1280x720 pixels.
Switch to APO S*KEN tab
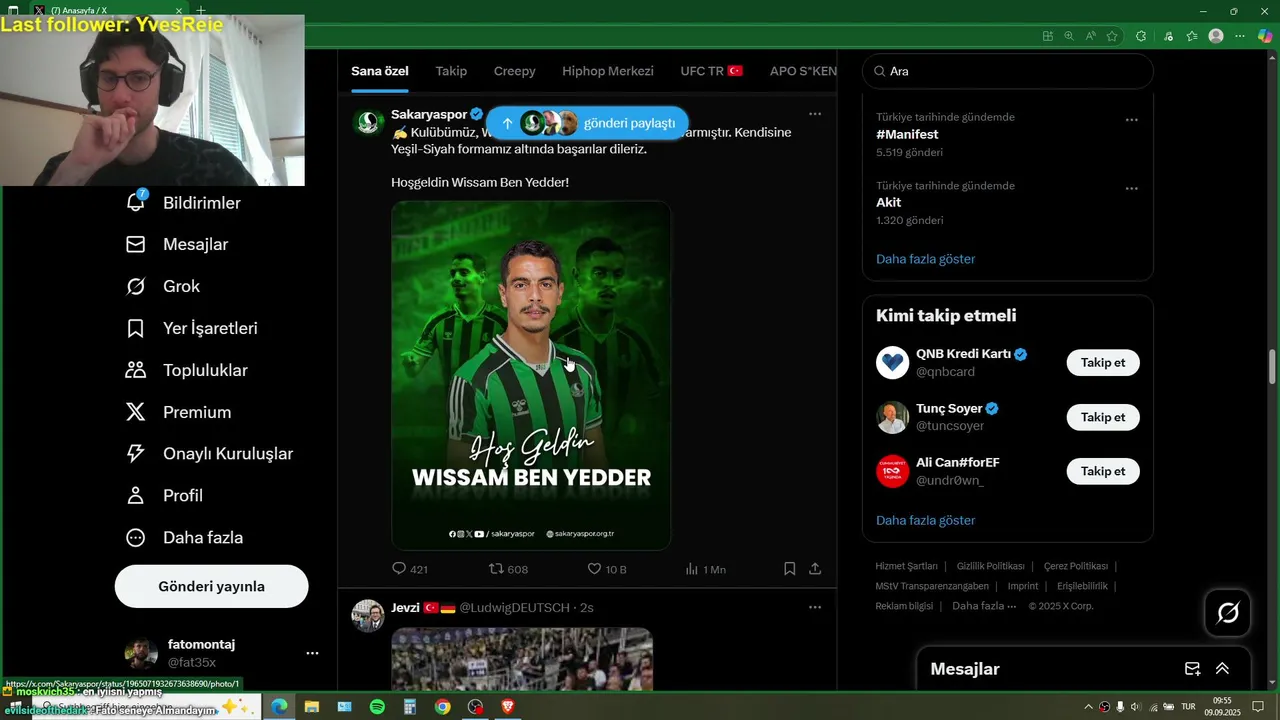pos(803,71)
